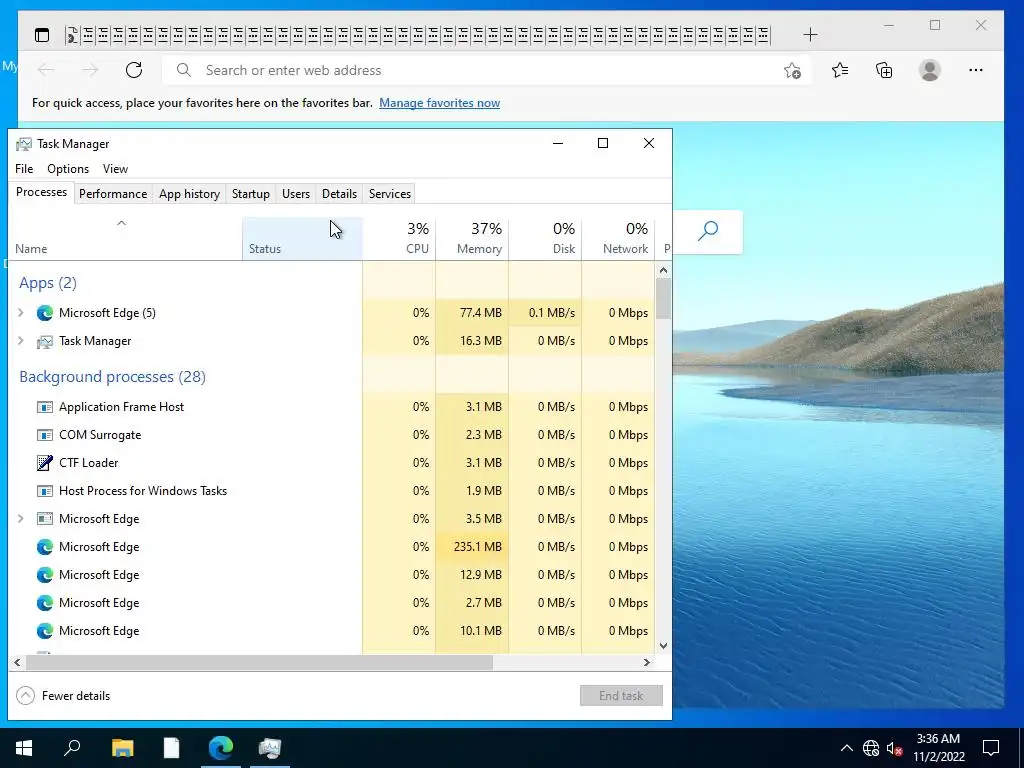The height and width of the screenshot is (768, 1024).
Task: Click the Edge back arrow
Action: (x=46, y=70)
